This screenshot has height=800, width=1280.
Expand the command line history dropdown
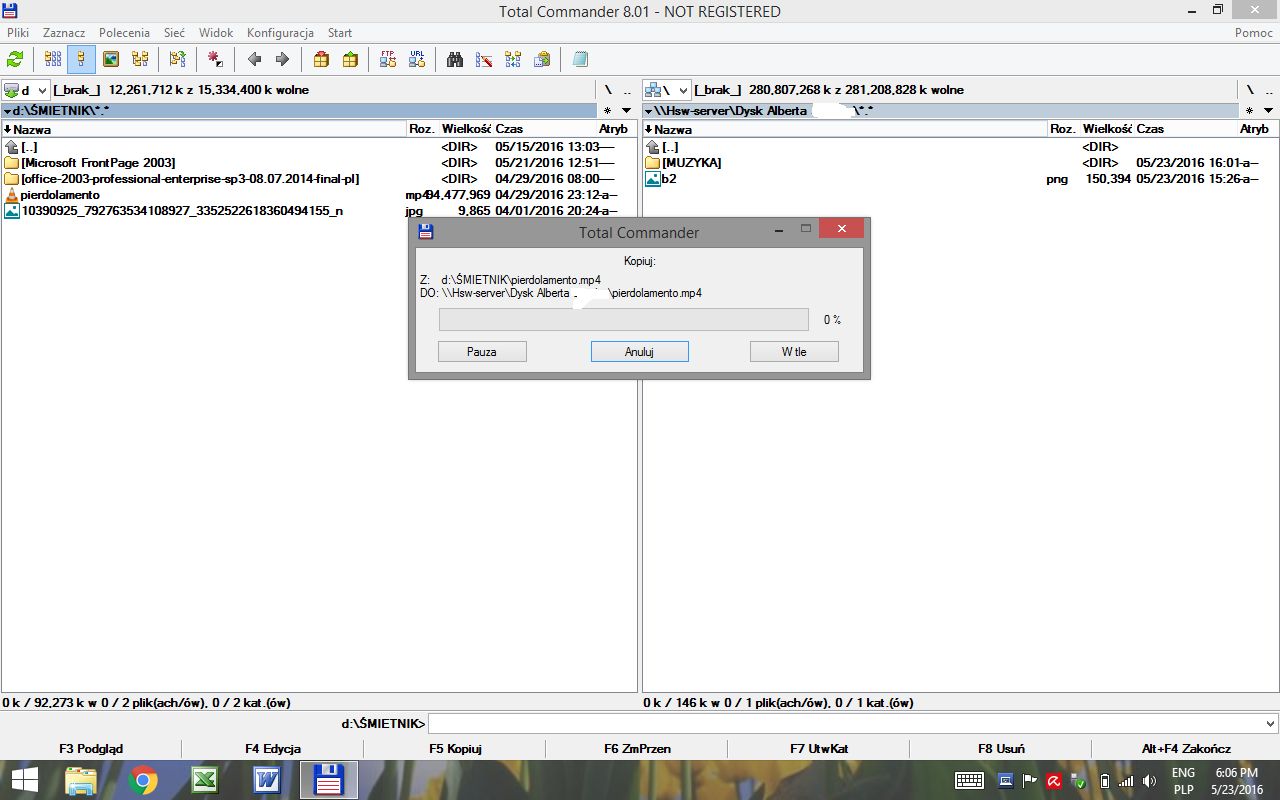[1270, 723]
